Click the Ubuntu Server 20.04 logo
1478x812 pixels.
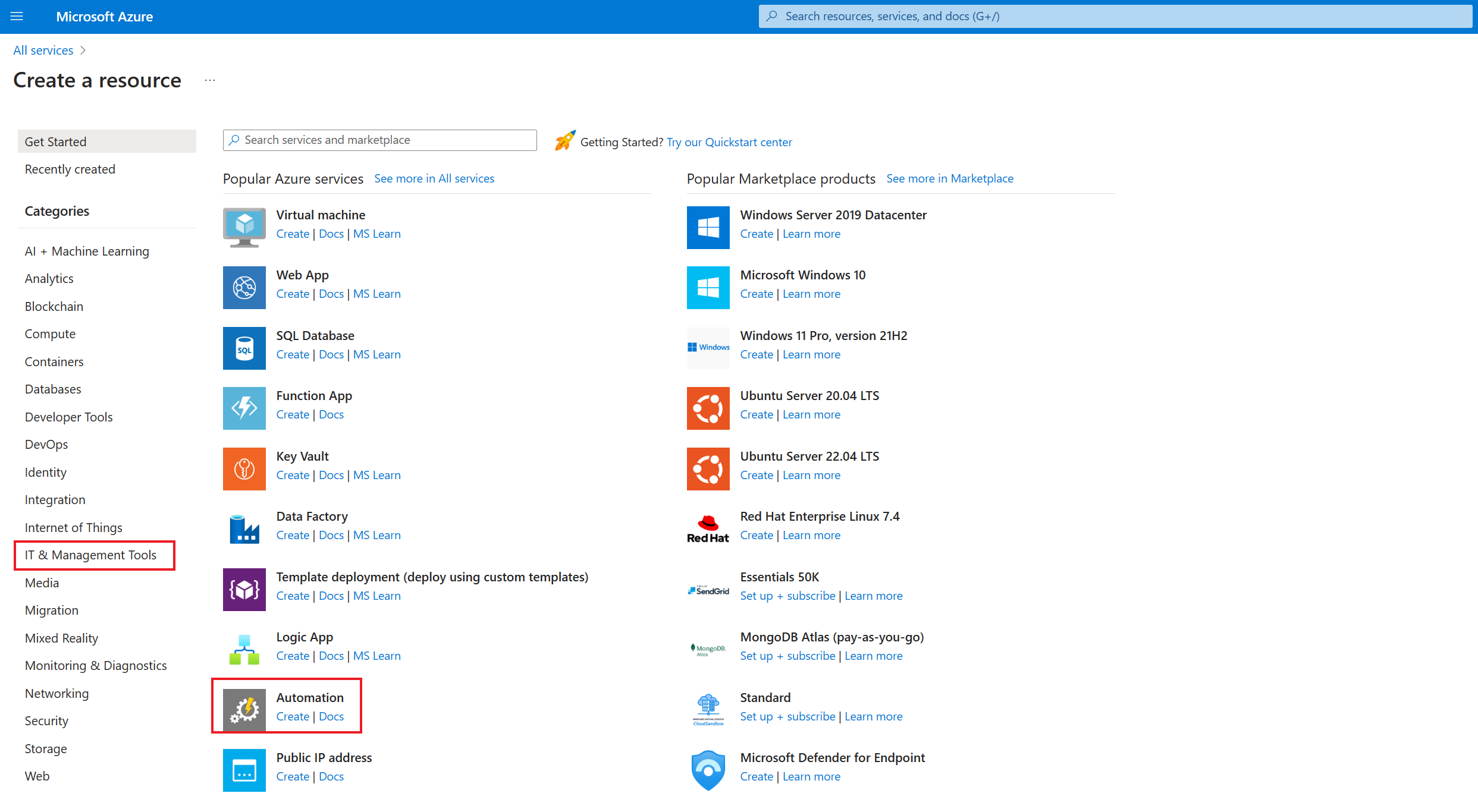coord(708,408)
